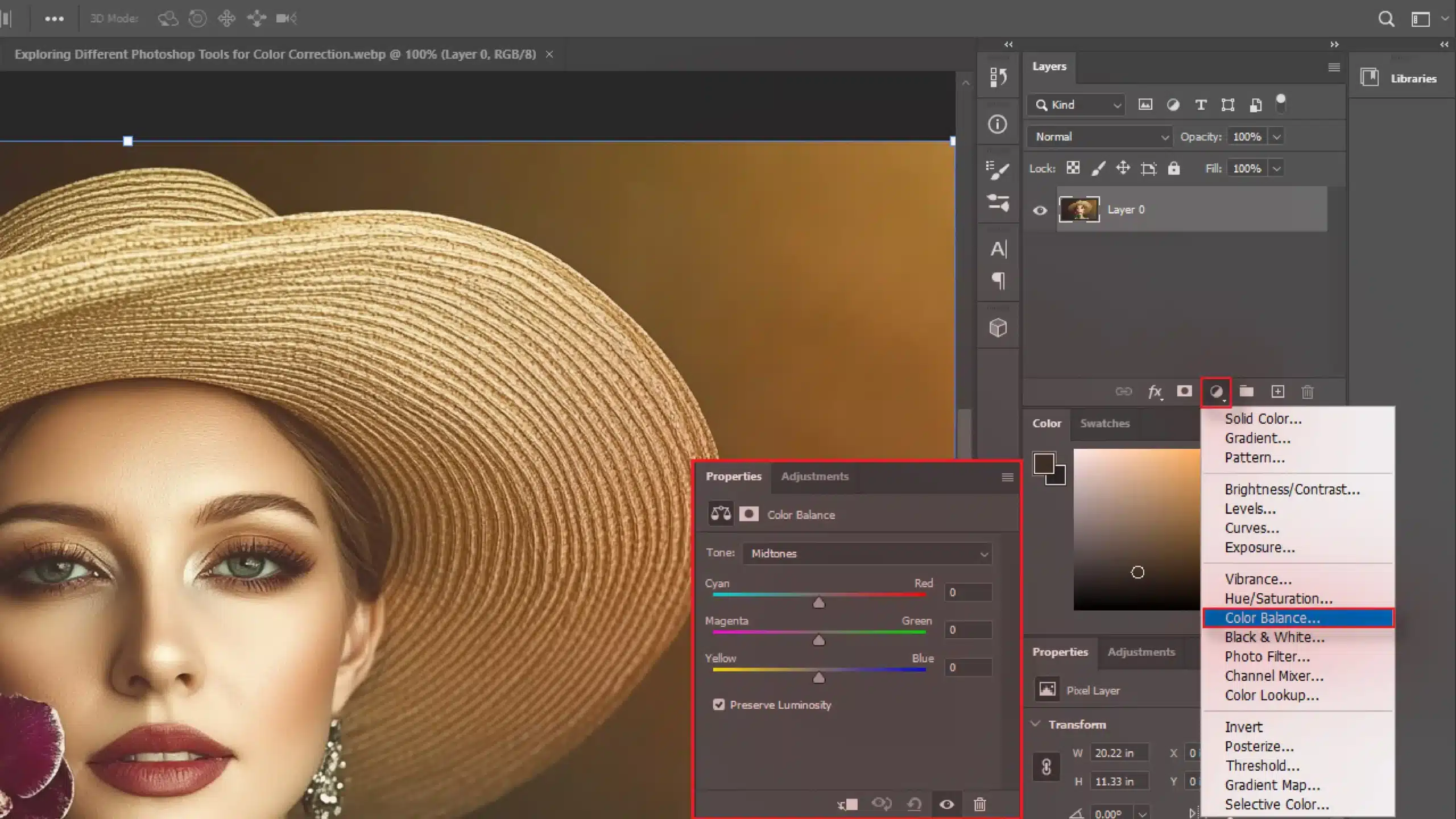The width and height of the screenshot is (1456, 819).
Task: Click the Hue/Saturation adjustment icon
Action: coord(1279,598)
